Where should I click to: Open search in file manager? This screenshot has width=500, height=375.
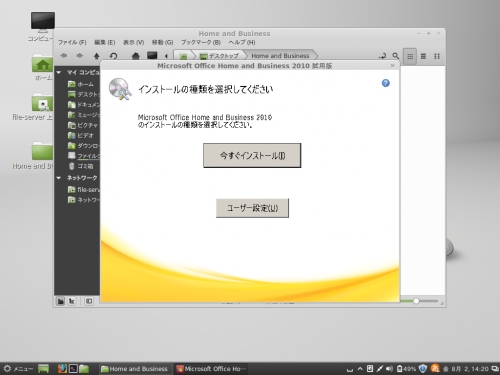[x=396, y=56]
